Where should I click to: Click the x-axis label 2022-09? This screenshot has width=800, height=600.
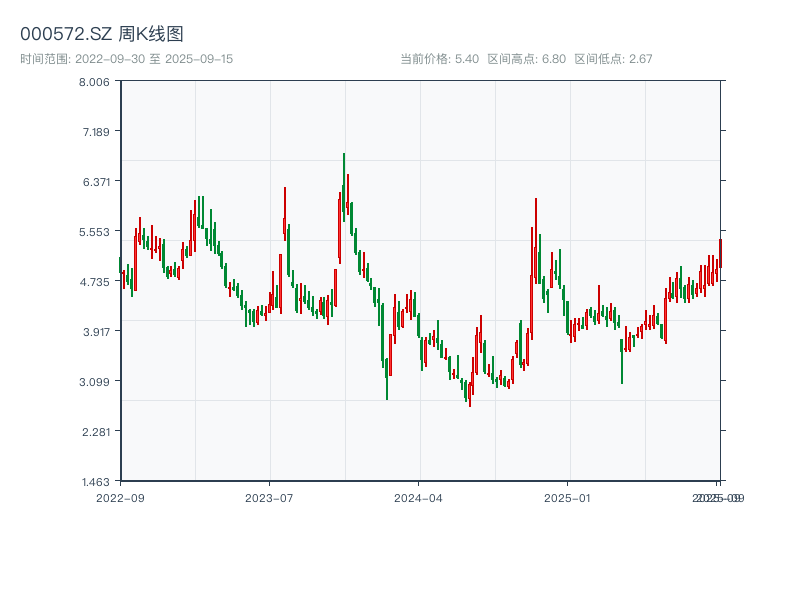[x=120, y=498]
